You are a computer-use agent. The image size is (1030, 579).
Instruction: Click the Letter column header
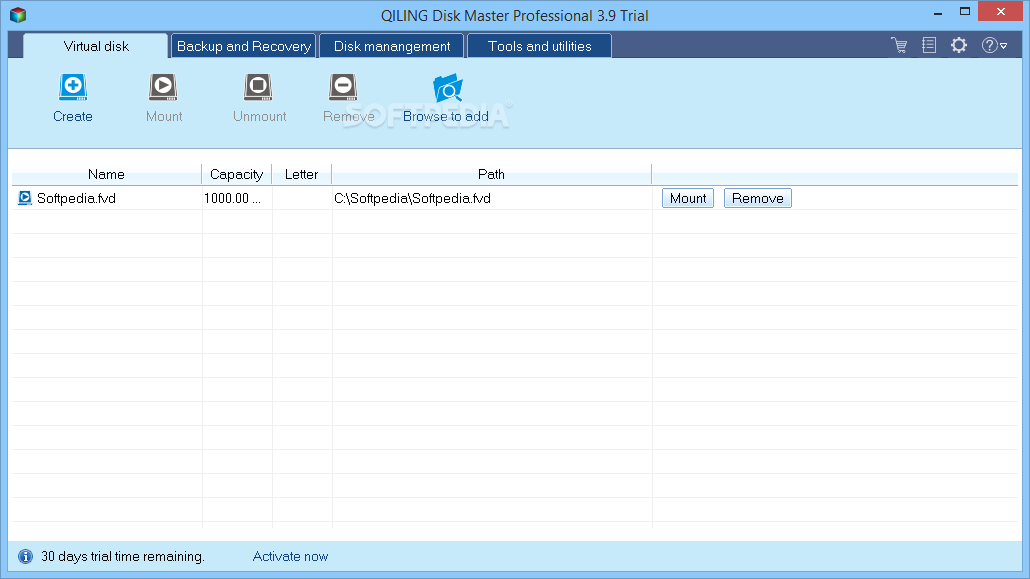(x=302, y=174)
